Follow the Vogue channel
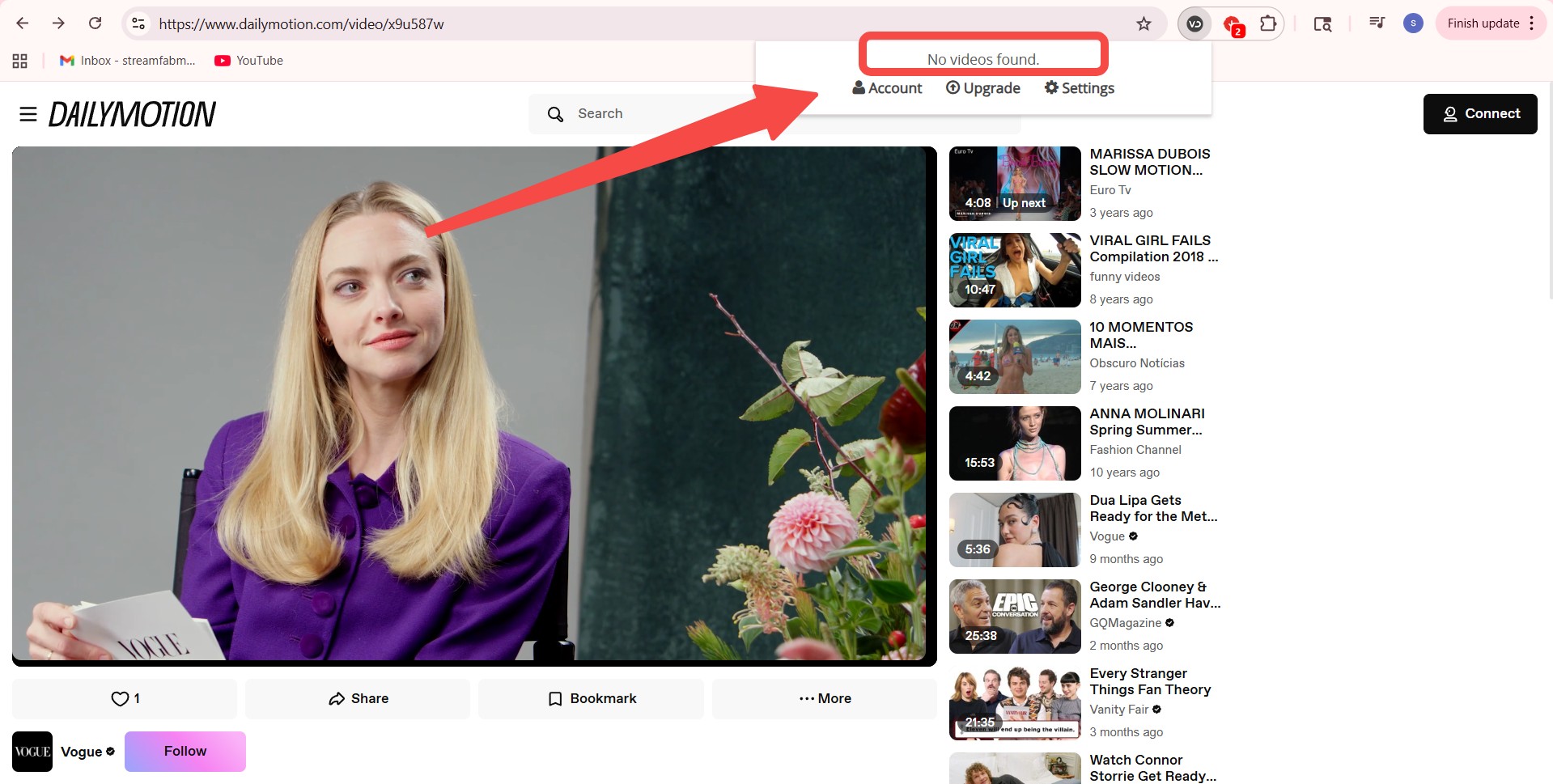Viewport: 1553px width, 784px height. click(185, 751)
